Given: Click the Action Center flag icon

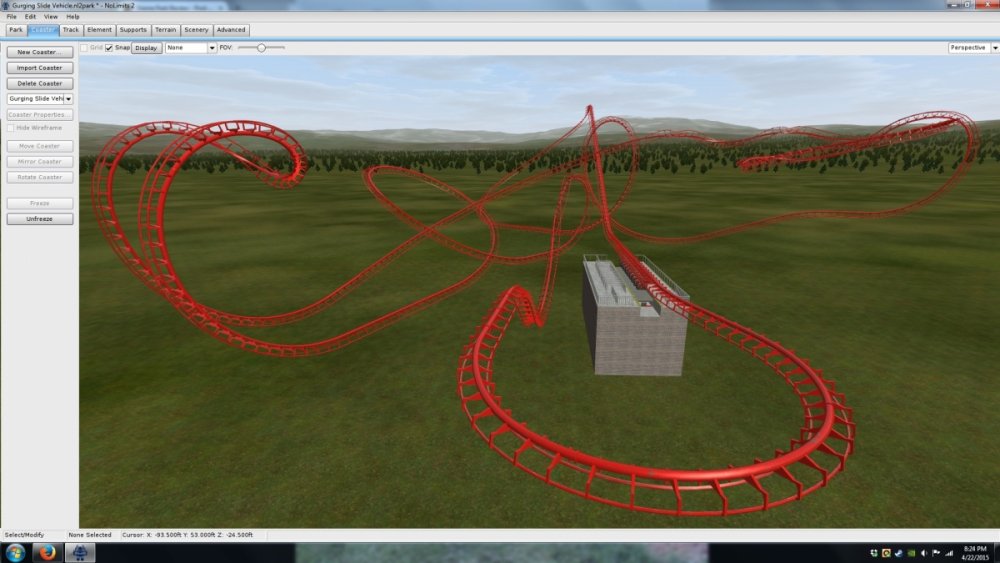Looking at the screenshot, I should coord(935,553).
